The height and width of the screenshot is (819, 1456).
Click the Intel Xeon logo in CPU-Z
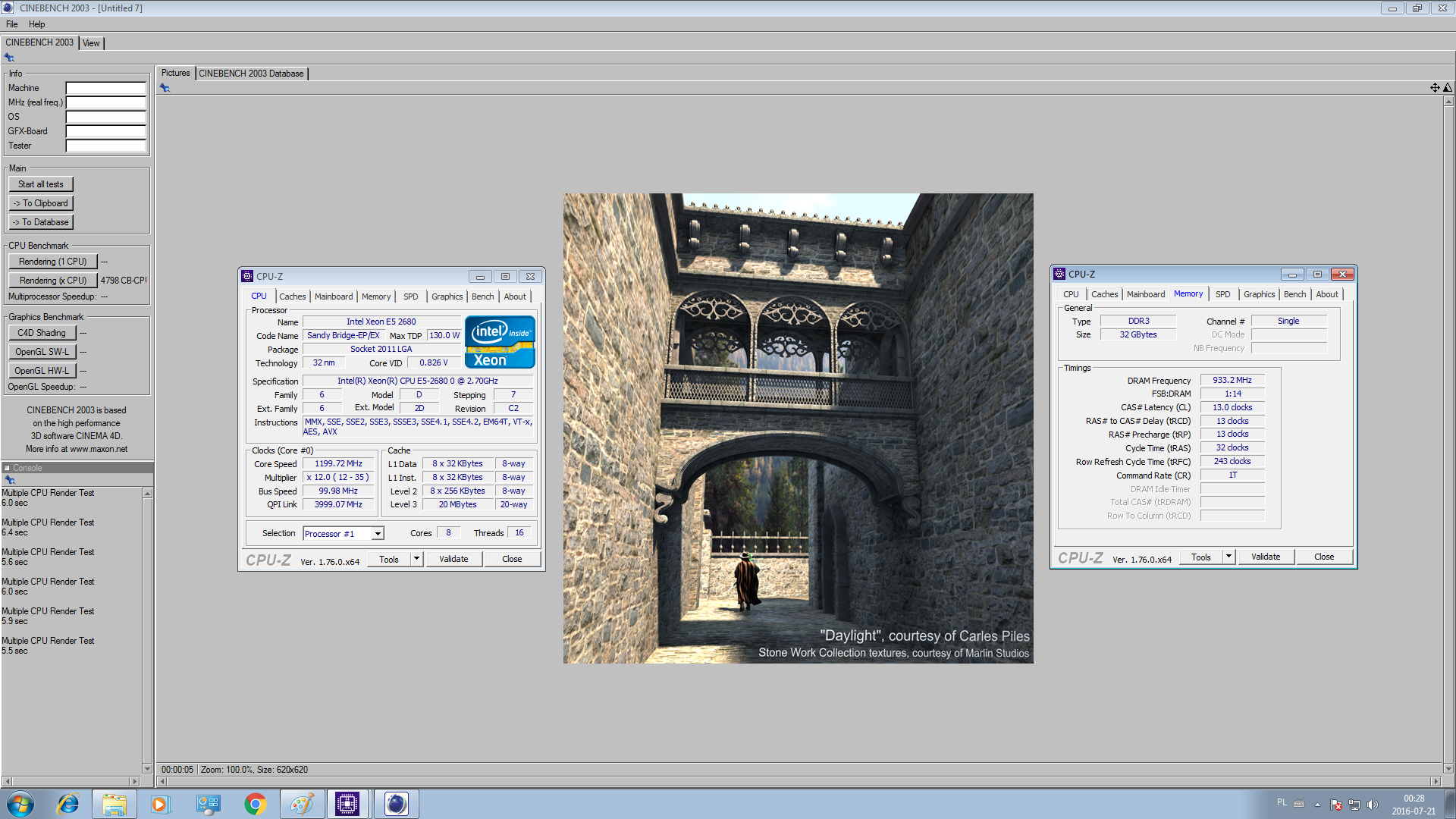[500, 342]
